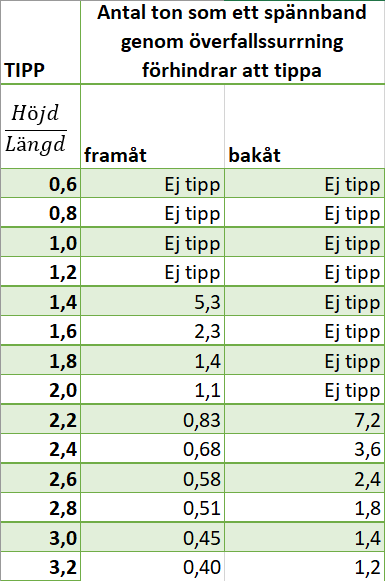
Task: Click the 0,51 framåt value cell
Action: tap(152, 507)
